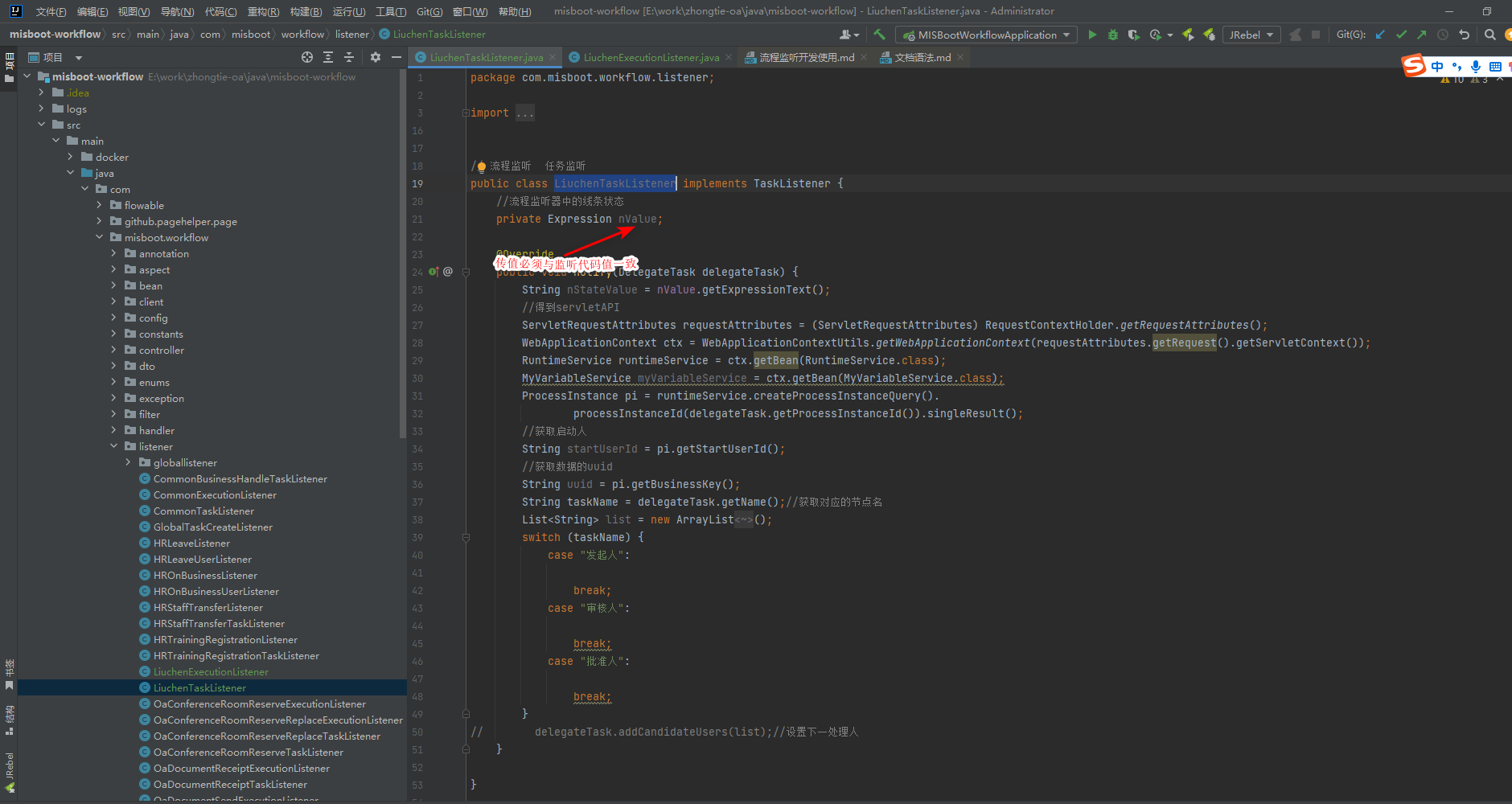Expand the flowable package

point(99,205)
